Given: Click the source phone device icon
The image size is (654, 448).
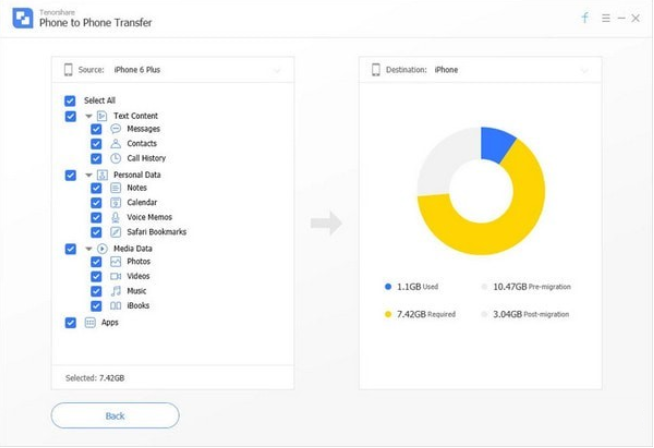Looking at the screenshot, I should pos(68,70).
